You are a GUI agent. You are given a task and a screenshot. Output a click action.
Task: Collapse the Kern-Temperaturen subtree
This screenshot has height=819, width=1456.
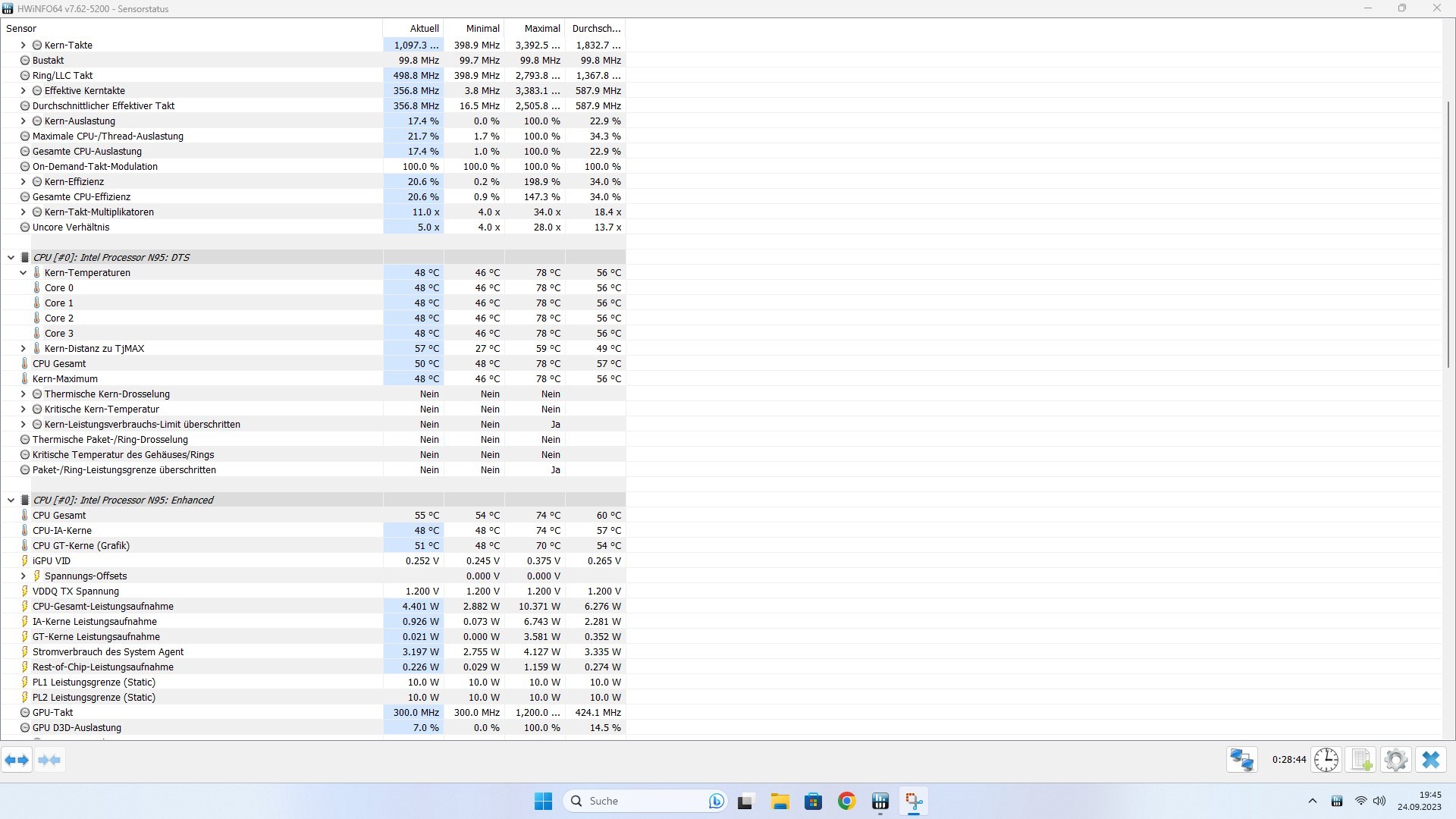click(23, 272)
